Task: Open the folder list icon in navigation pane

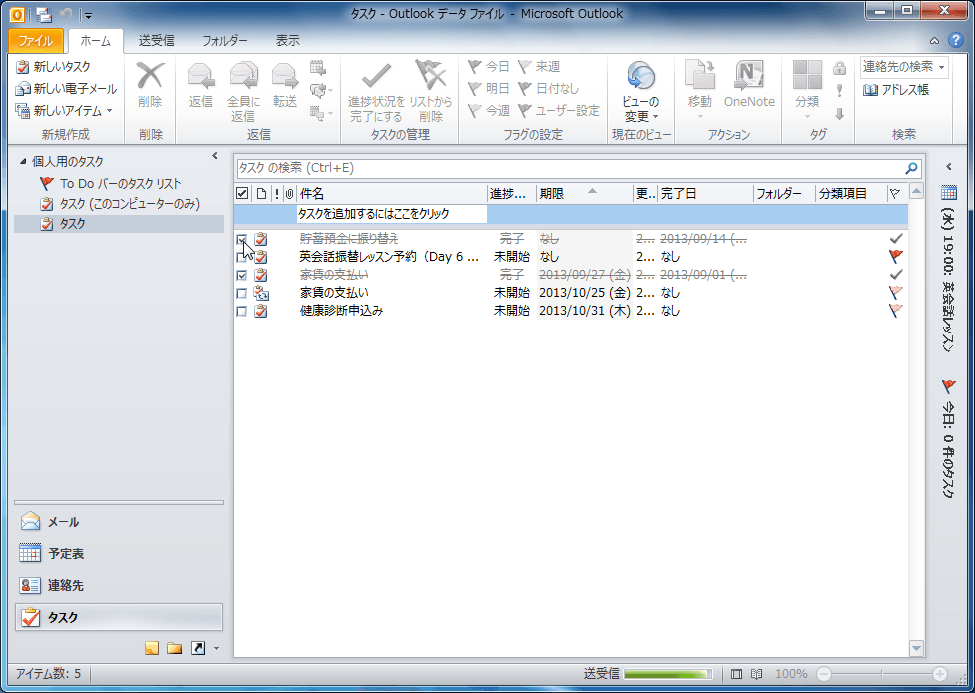Action: (x=175, y=649)
